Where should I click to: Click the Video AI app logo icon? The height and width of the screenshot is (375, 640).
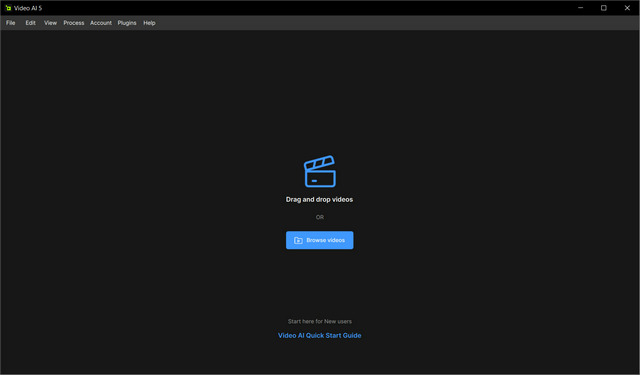pos(8,8)
